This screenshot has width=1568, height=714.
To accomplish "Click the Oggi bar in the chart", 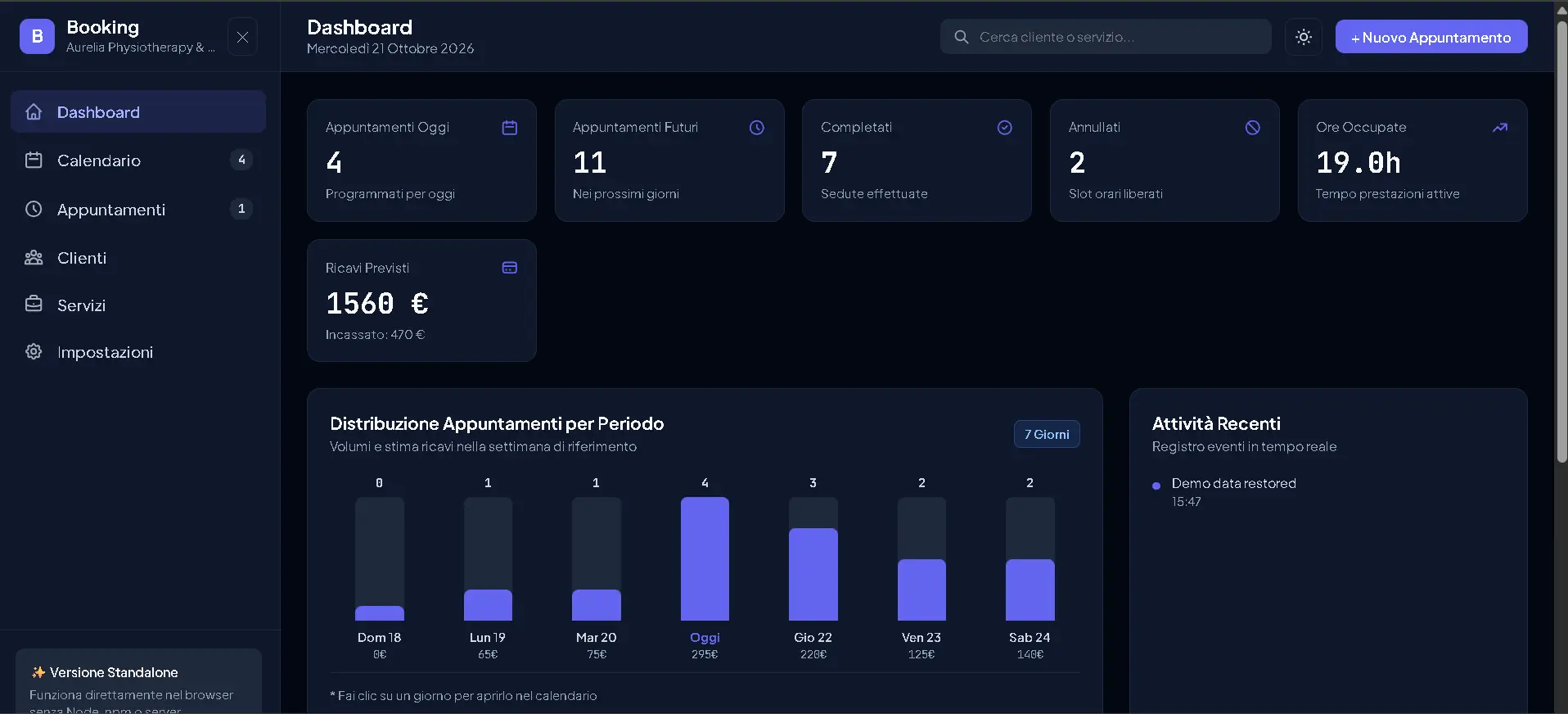I will [705, 559].
